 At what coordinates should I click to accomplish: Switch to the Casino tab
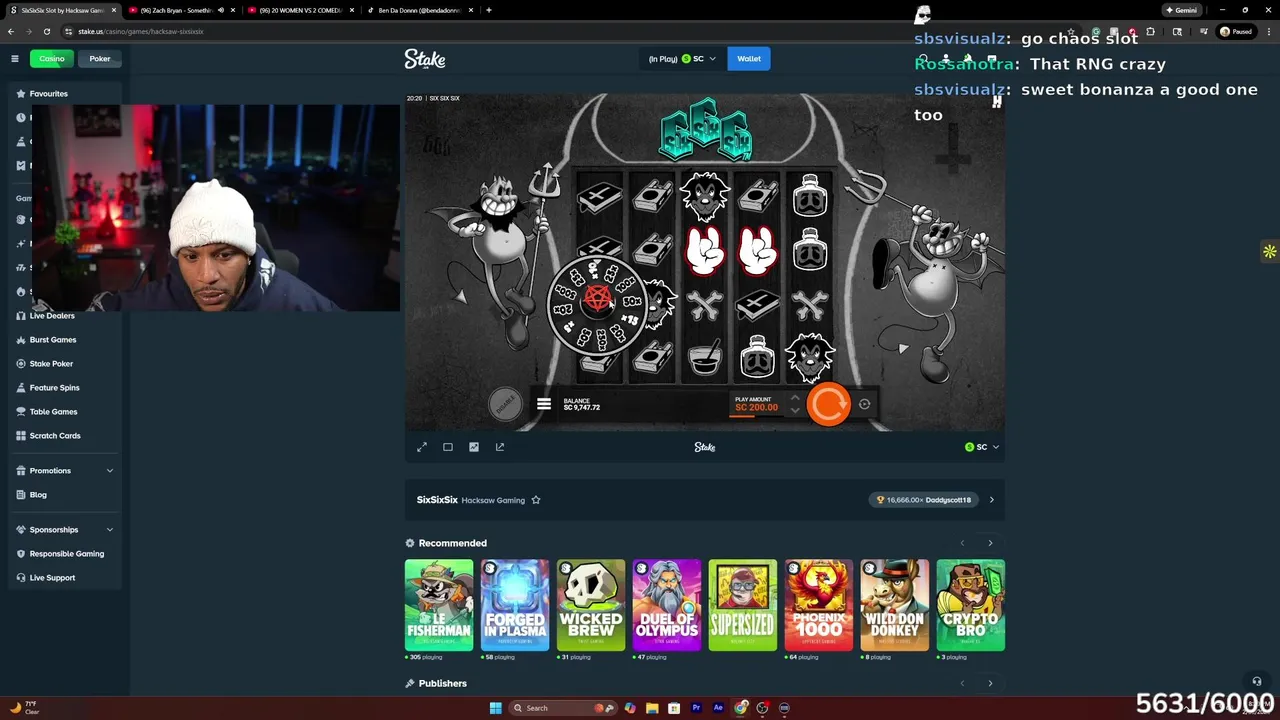click(52, 59)
